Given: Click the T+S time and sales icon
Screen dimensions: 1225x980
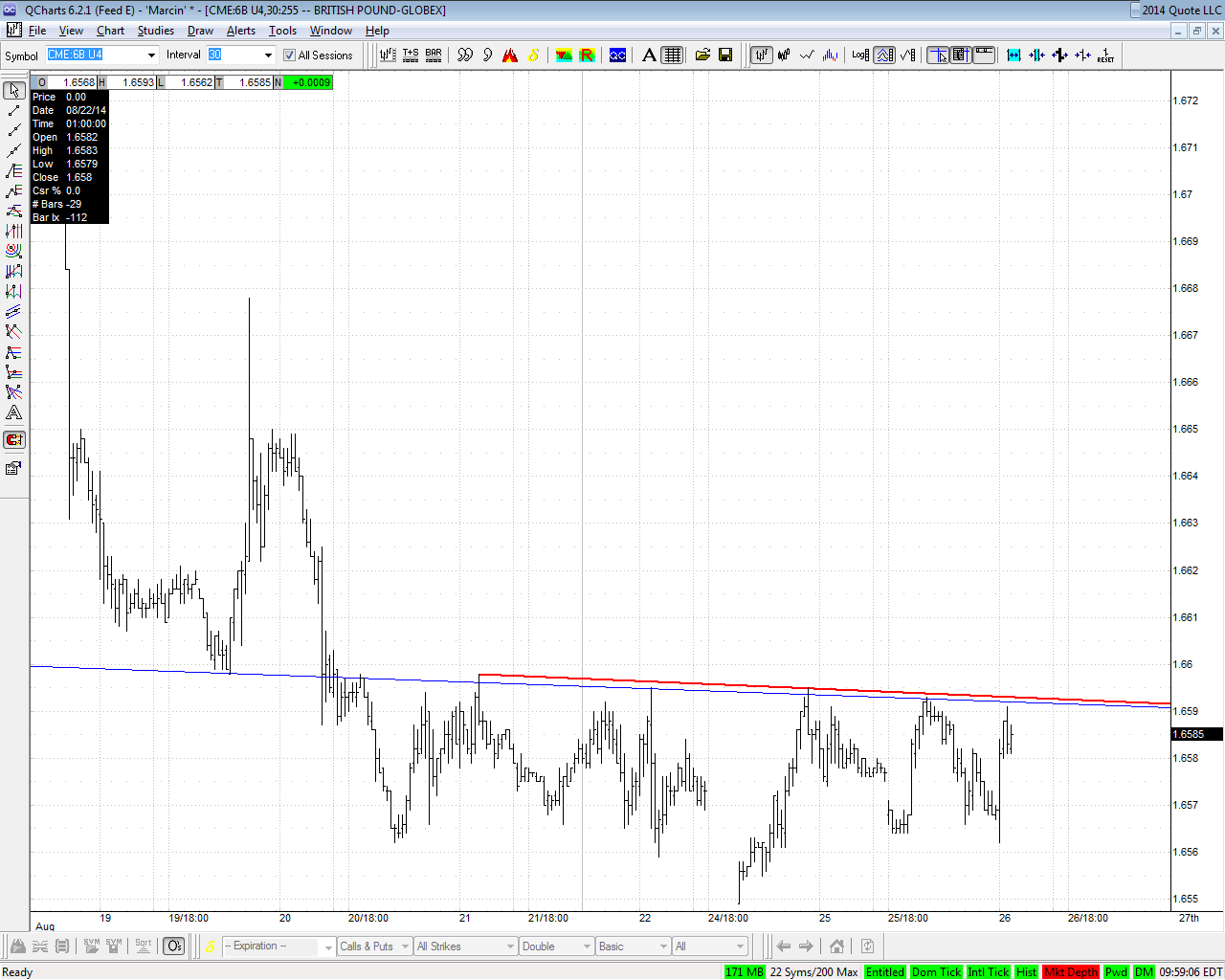Looking at the screenshot, I should pyautogui.click(x=411, y=56).
